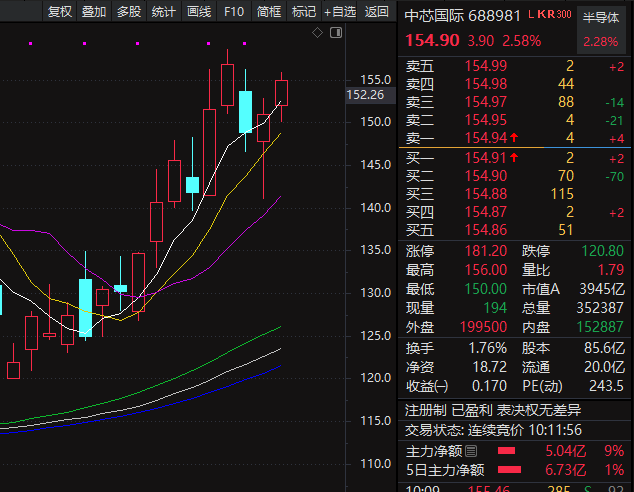Click 外盘 value 199500

point(483,327)
